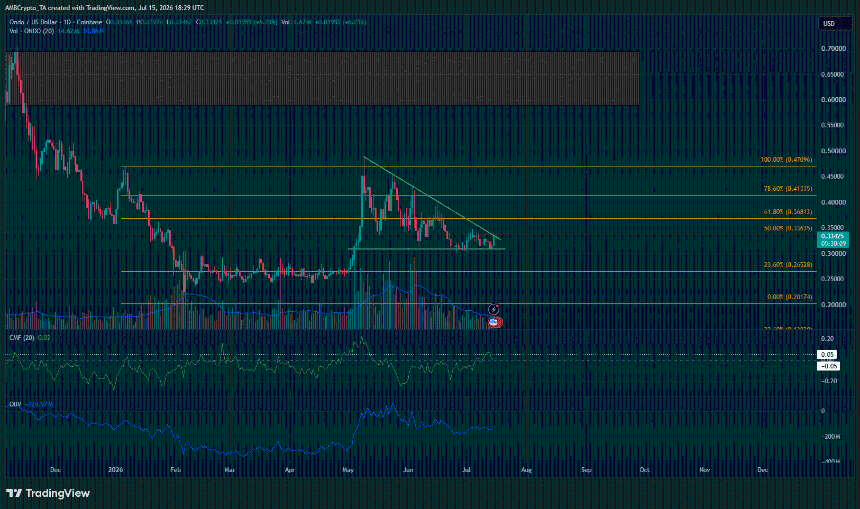Screen dimensions: 860x509
Task: Click the CMF -0.05 level tag
Action: click(x=828, y=366)
